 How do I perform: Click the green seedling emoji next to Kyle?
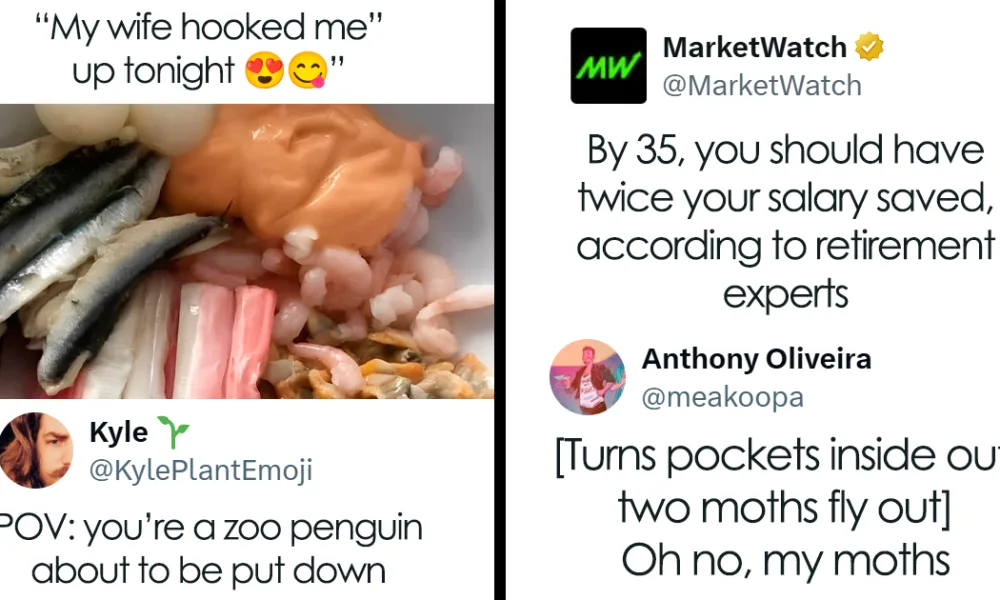point(173,432)
